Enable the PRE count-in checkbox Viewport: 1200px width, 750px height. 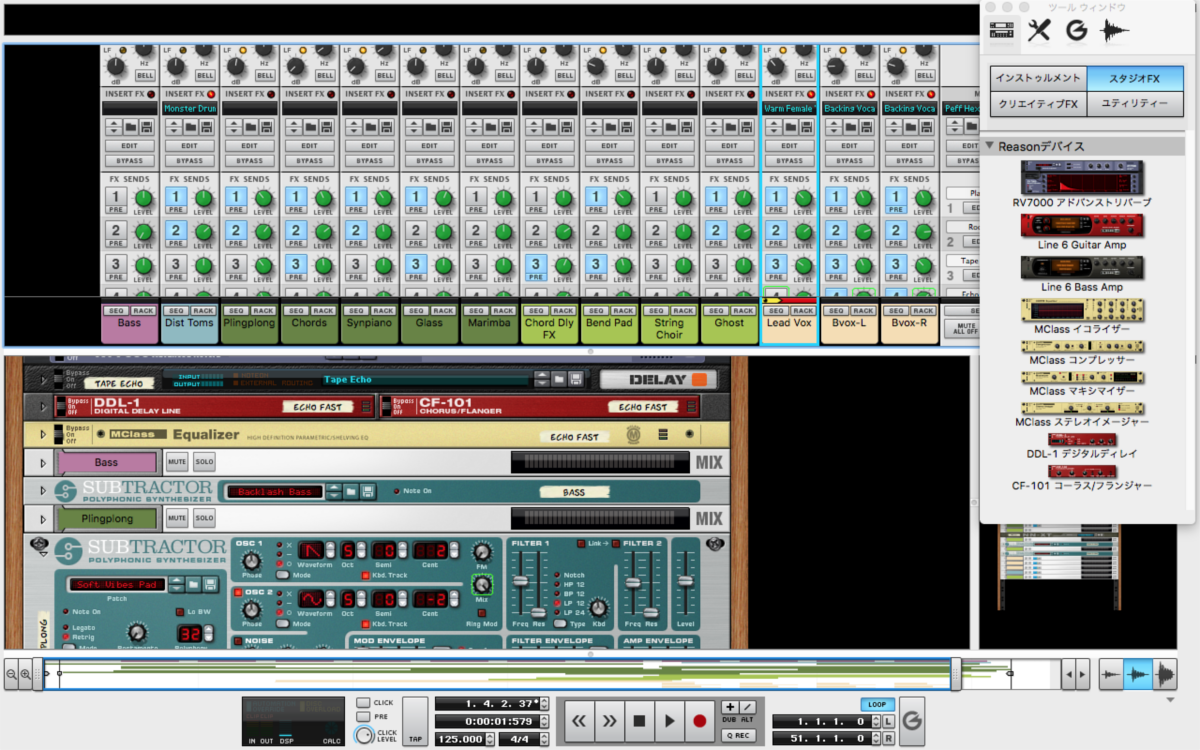[363, 717]
